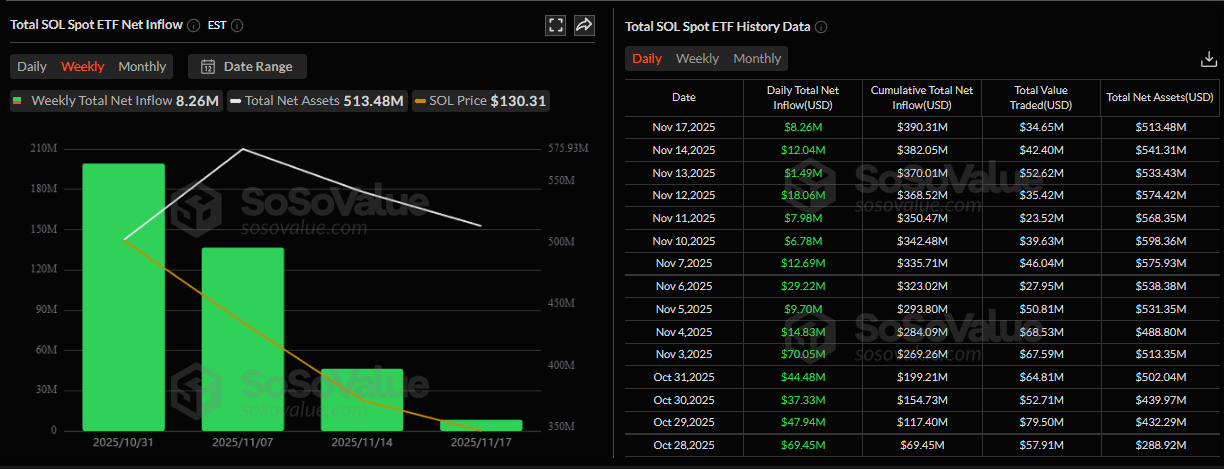Switch the chart to Daily view
Screen dimensions: 1224x469
coord(32,67)
